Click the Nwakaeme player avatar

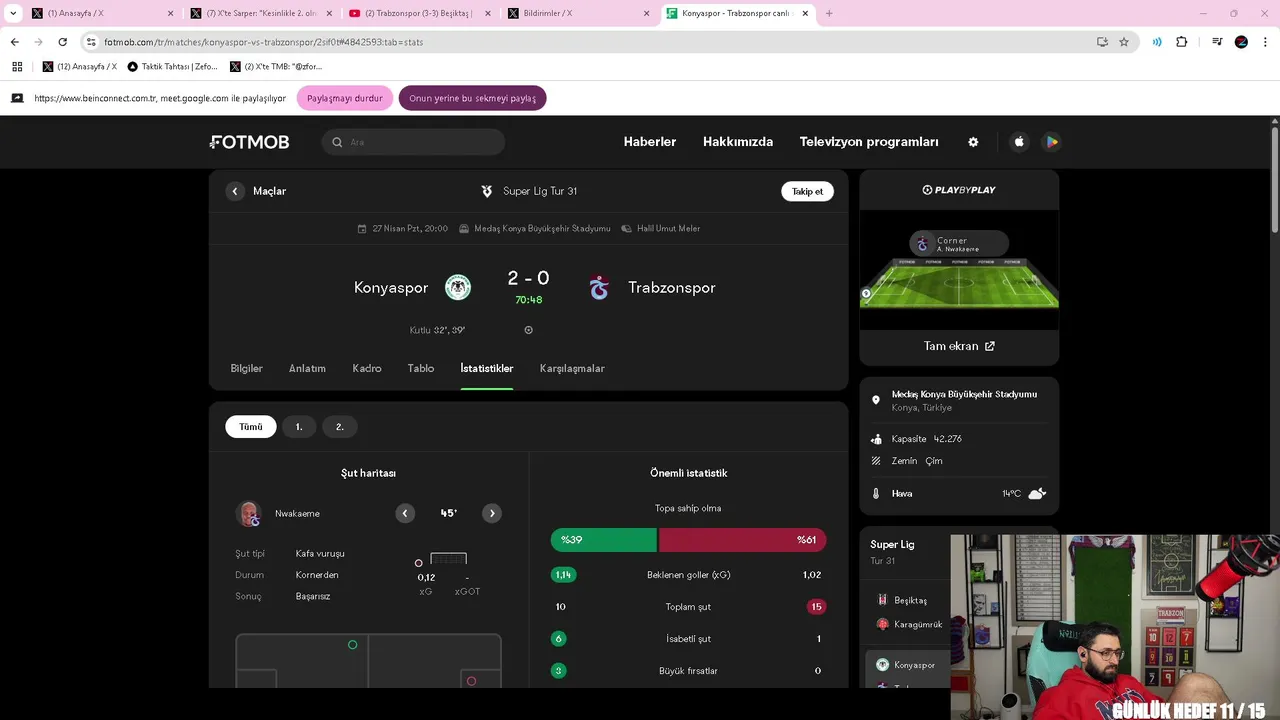[x=249, y=514]
